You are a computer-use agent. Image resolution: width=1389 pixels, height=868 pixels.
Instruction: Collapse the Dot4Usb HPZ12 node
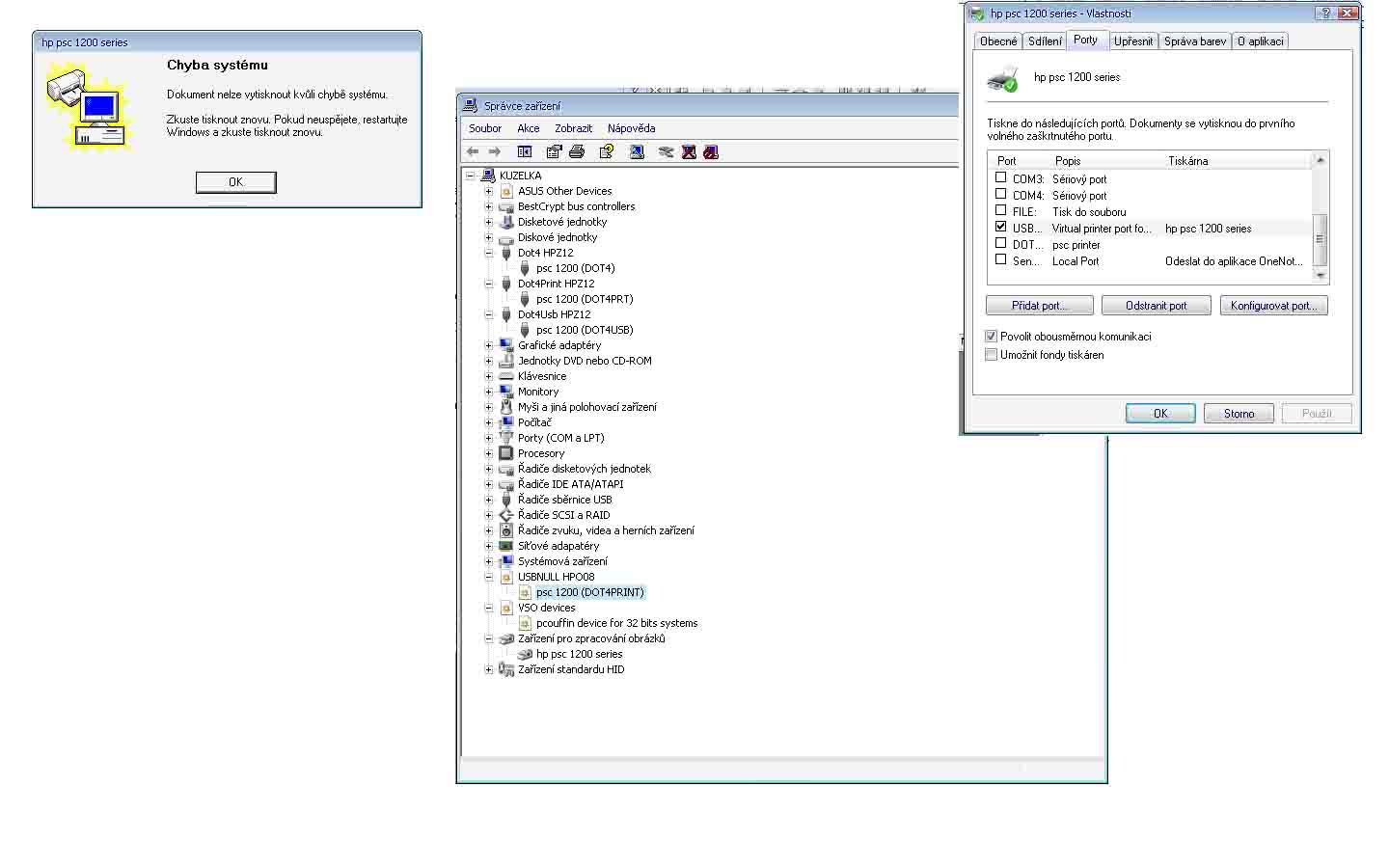point(488,314)
